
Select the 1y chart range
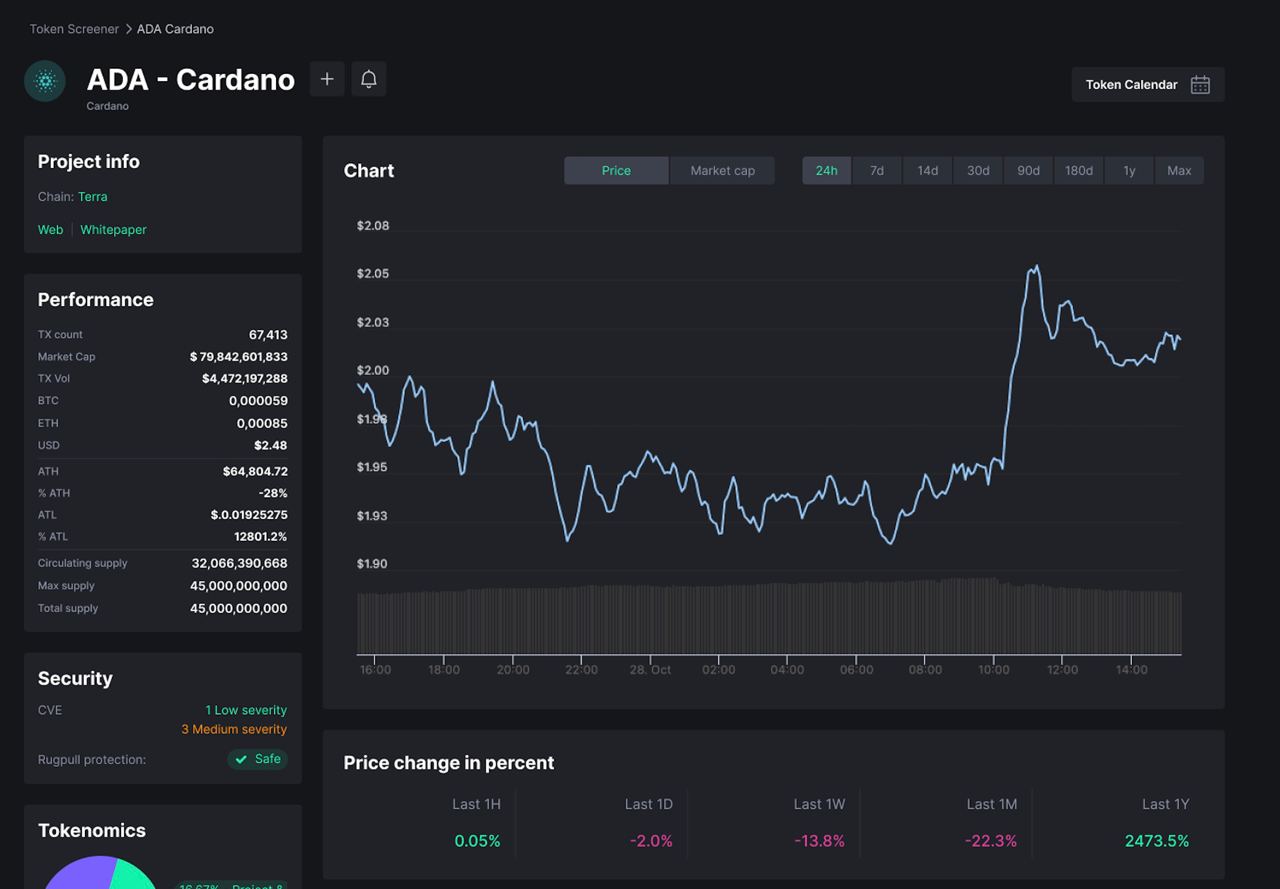click(x=1129, y=171)
